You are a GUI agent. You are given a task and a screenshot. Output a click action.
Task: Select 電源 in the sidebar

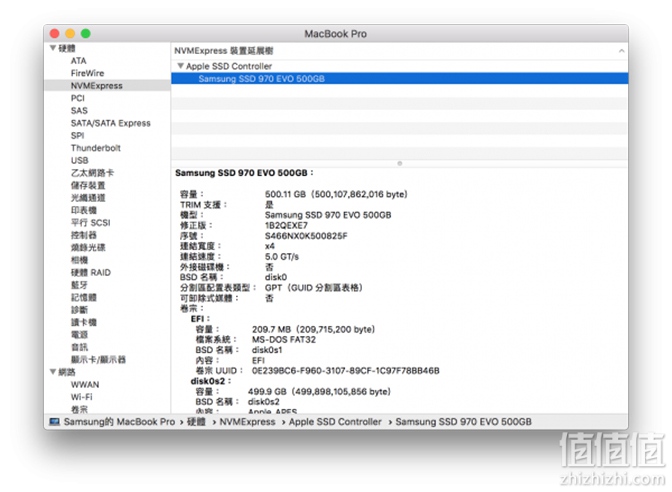(x=79, y=334)
